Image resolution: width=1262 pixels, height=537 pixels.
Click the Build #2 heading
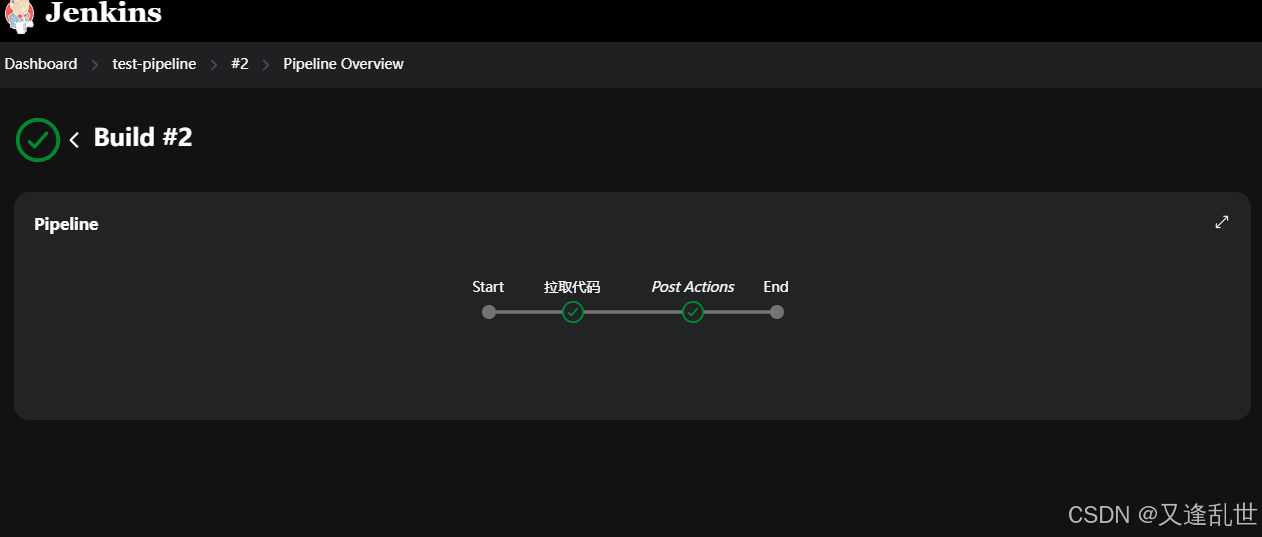(143, 137)
